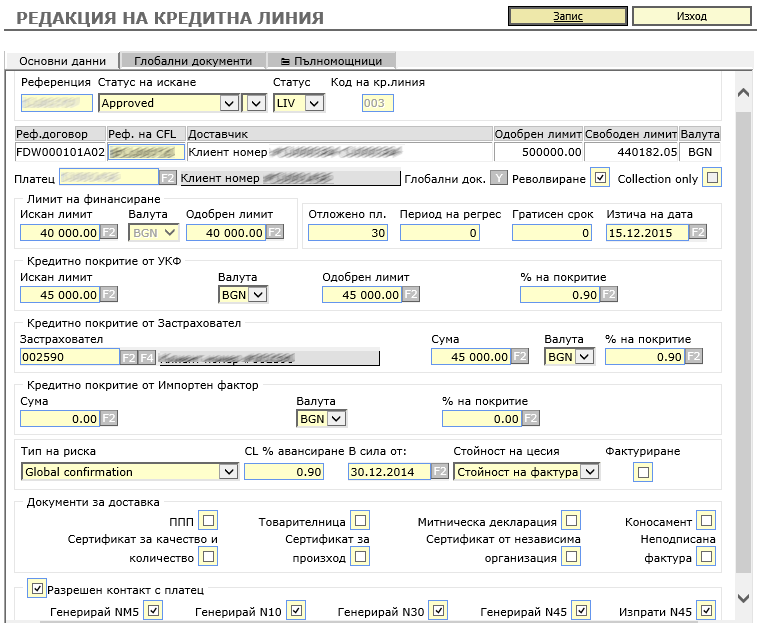Viewport: 757px width, 623px height.
Task: Uncheck Генерирай NM5 checkbox
Action: pyautogui.click(x=153, y=610)
